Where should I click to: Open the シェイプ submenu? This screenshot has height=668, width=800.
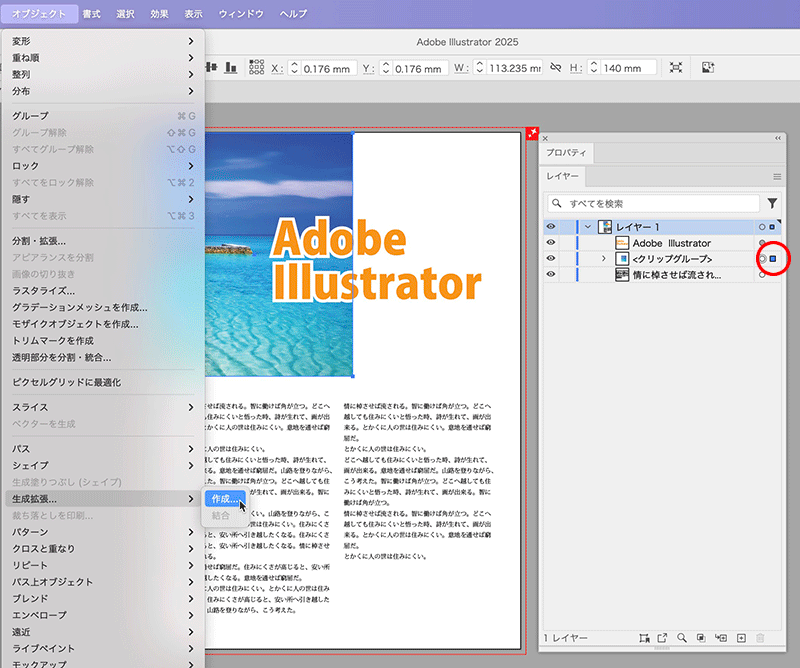pos(103,465)
